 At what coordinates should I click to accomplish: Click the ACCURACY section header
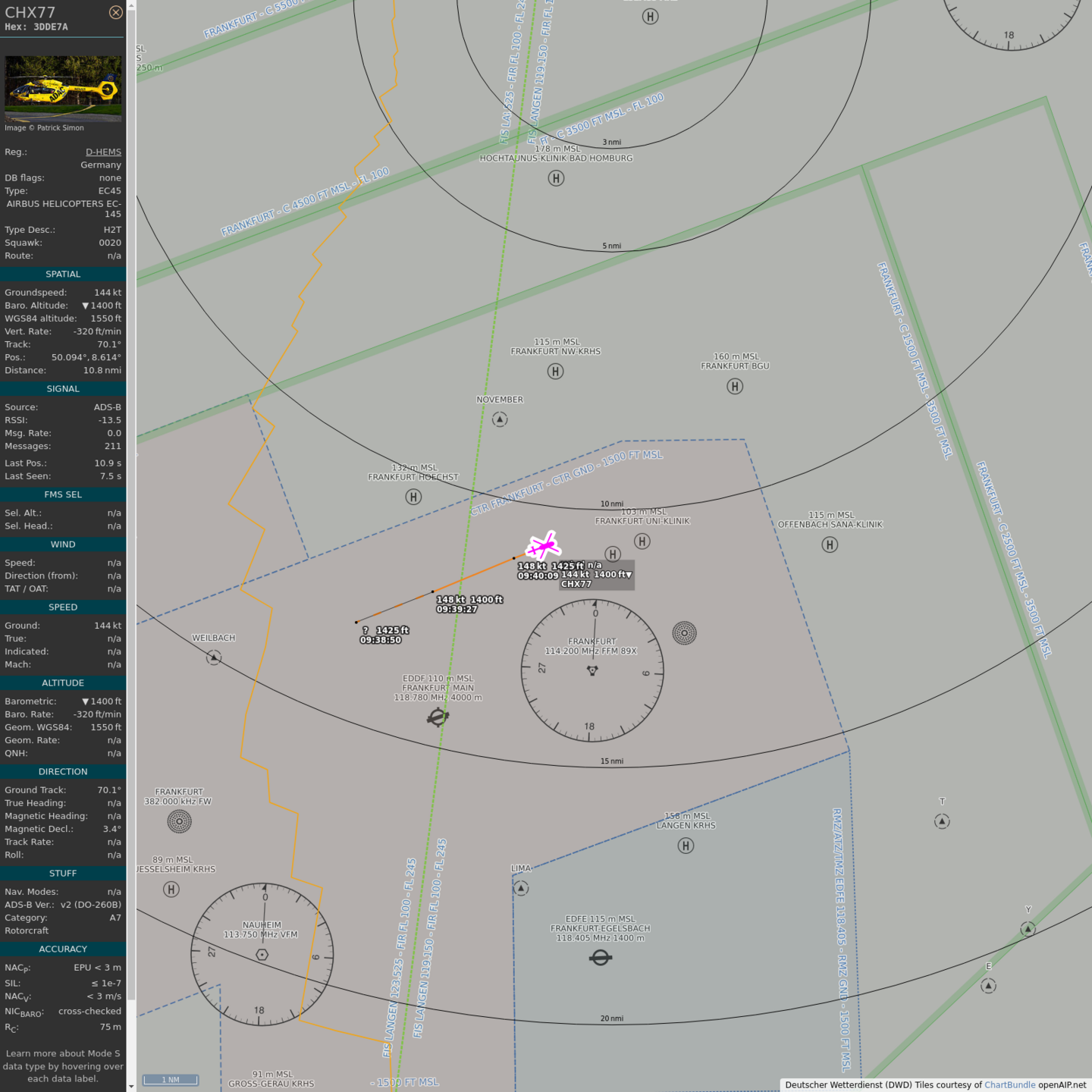(63, 949)
